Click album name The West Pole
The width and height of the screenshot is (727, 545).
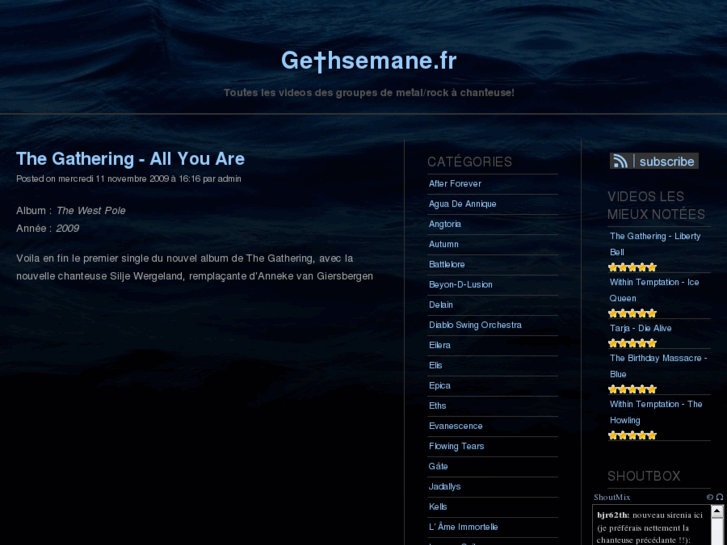point(91,211)
